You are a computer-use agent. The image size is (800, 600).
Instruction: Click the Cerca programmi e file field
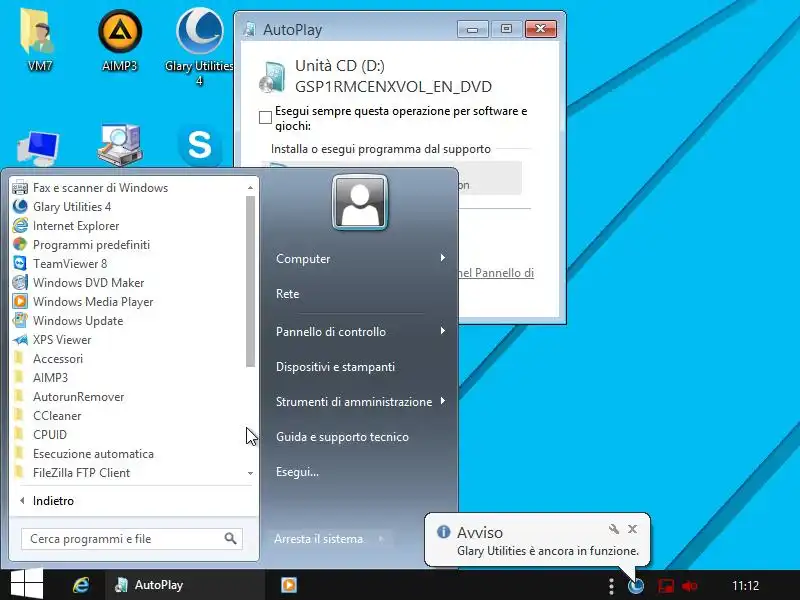point(132,539)
